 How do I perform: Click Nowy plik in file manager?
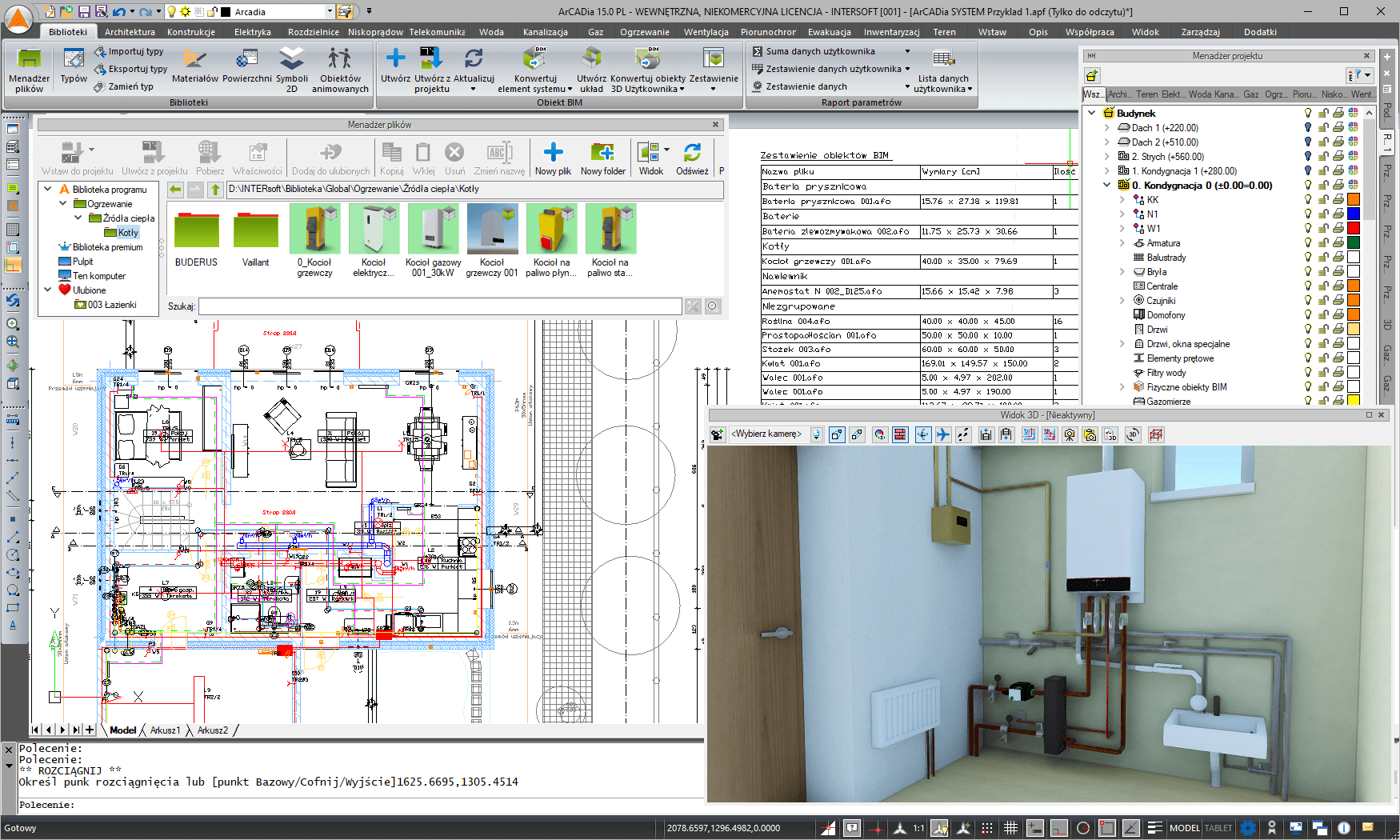553,158
